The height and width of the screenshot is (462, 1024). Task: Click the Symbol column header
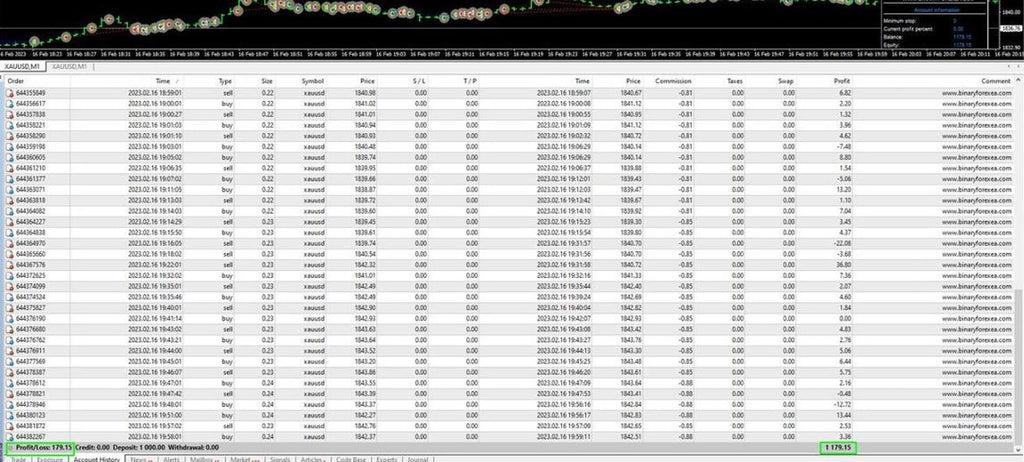coord(312,80)
